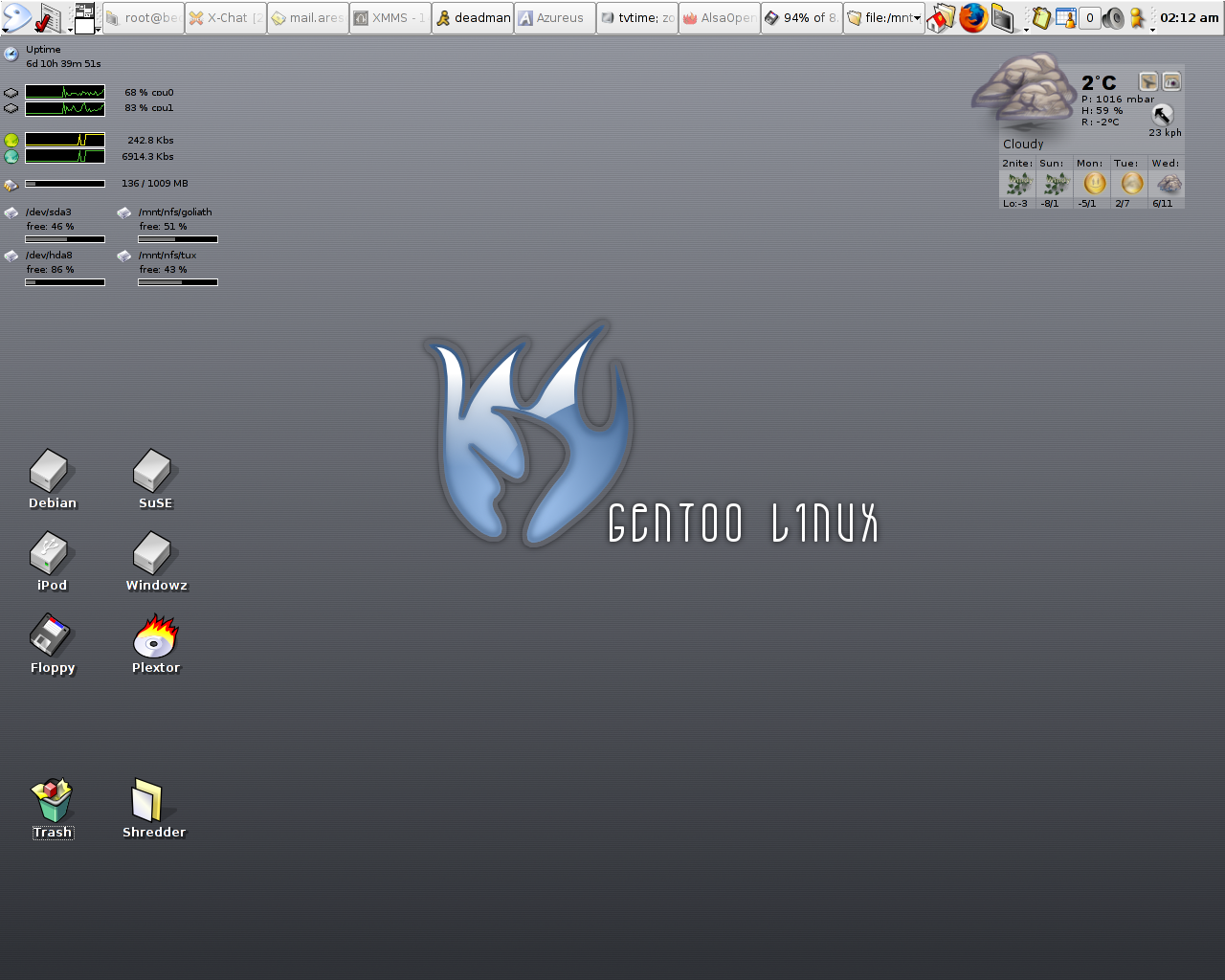Launch the terminal from the panel
1225x980 pixels.
1002,17
